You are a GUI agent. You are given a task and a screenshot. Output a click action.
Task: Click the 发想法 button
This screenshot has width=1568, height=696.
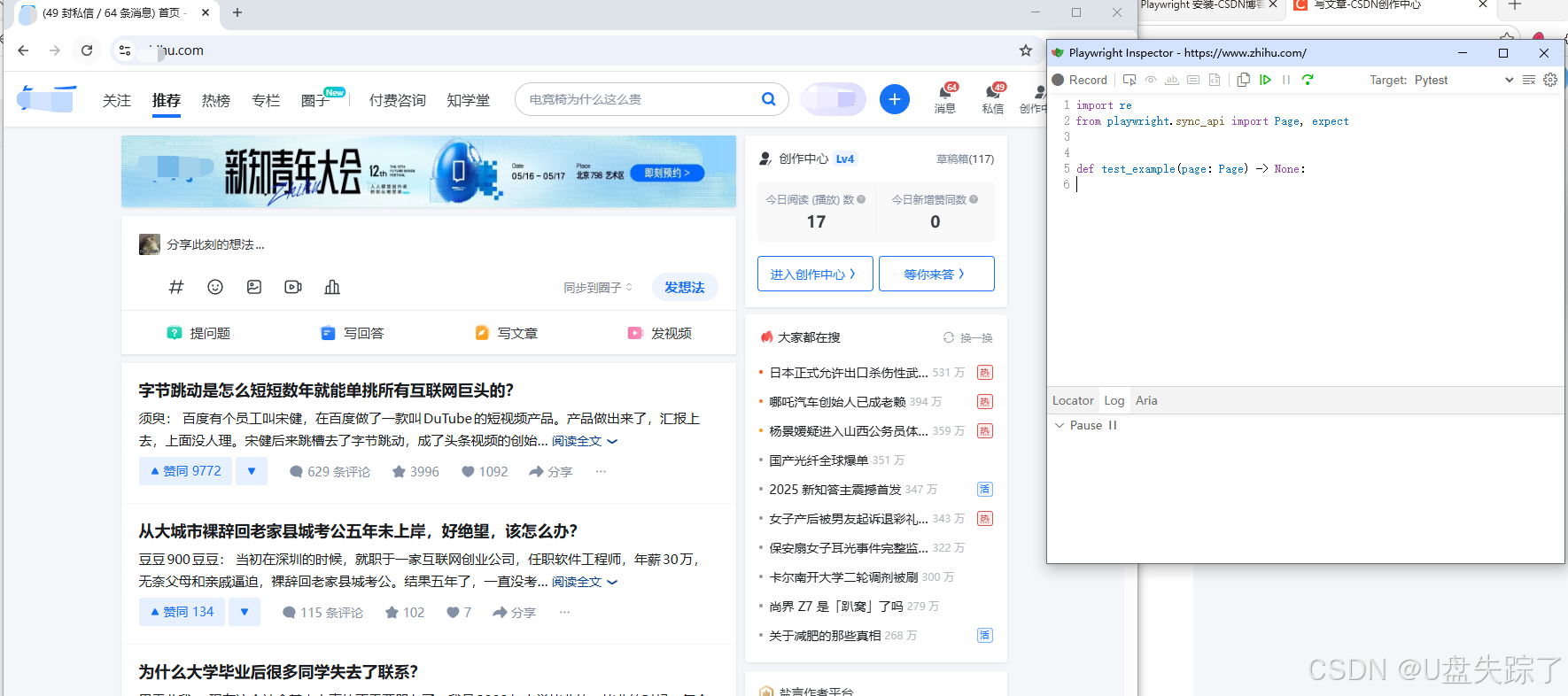[685, 287]
